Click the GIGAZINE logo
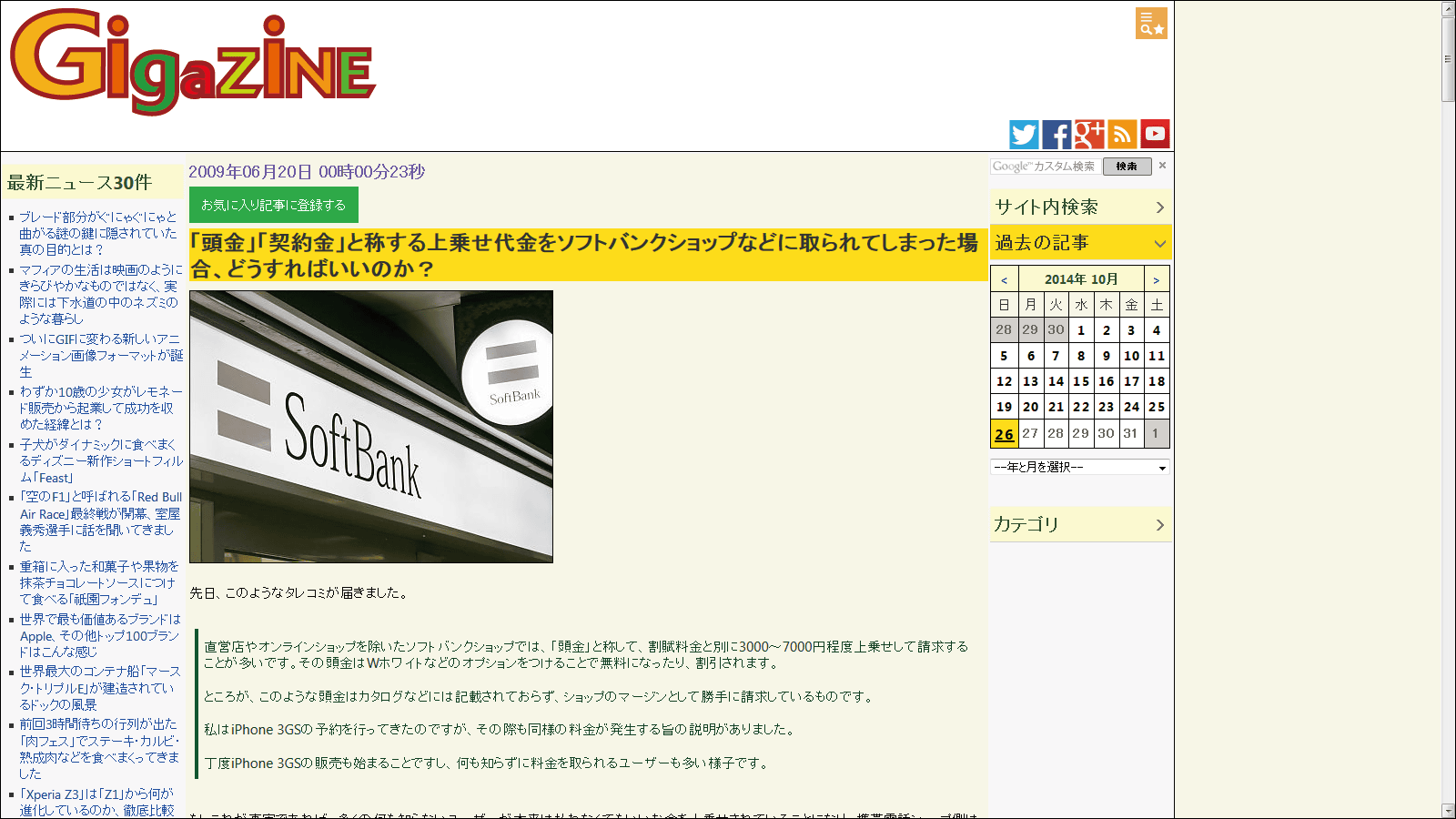 point(193,62)
